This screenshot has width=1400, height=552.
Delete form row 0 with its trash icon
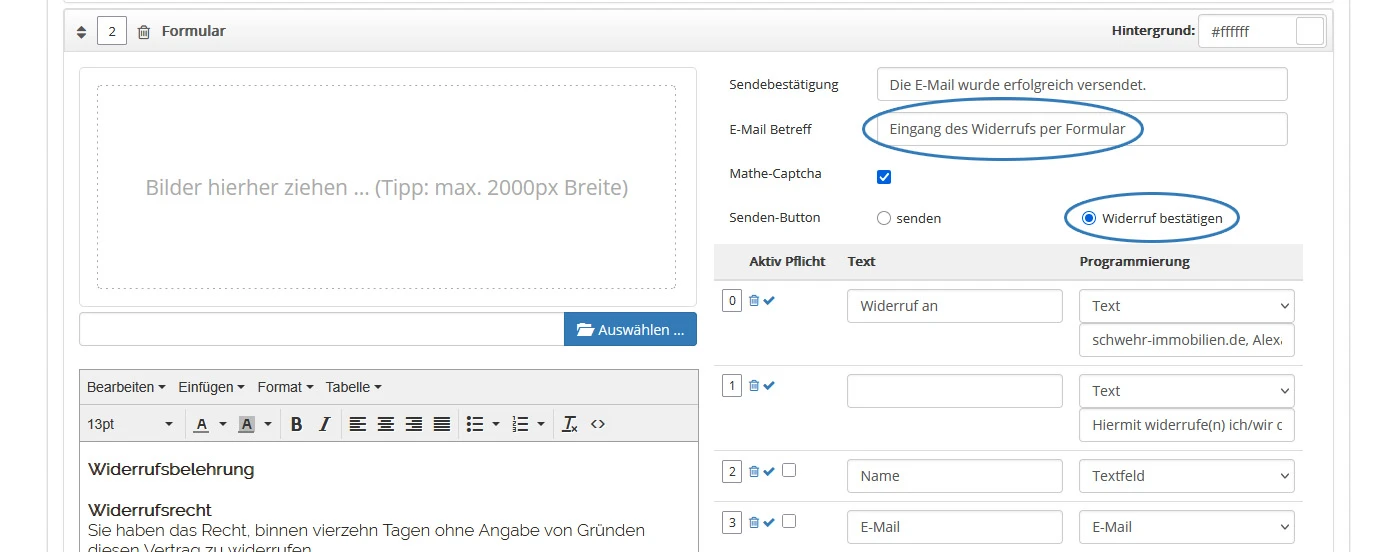(754, 300)
